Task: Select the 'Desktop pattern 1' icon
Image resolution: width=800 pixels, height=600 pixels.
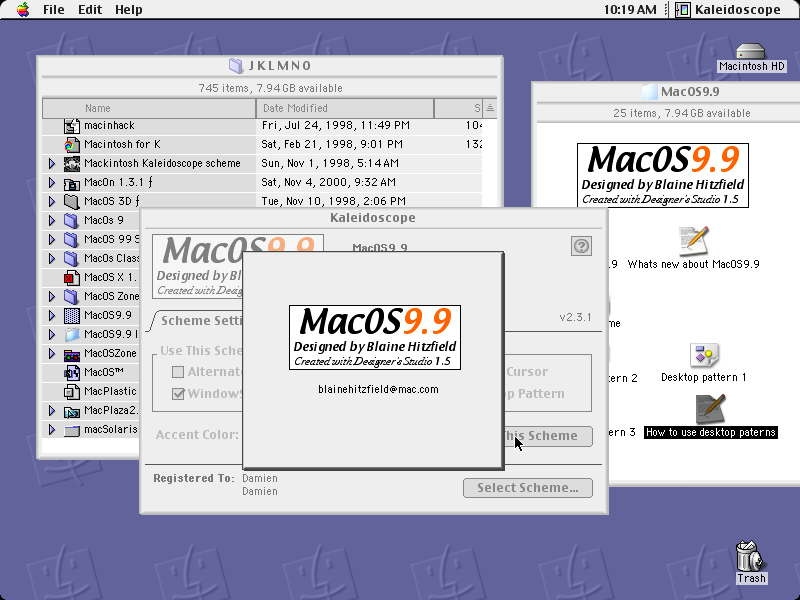Action: point(704,355)
